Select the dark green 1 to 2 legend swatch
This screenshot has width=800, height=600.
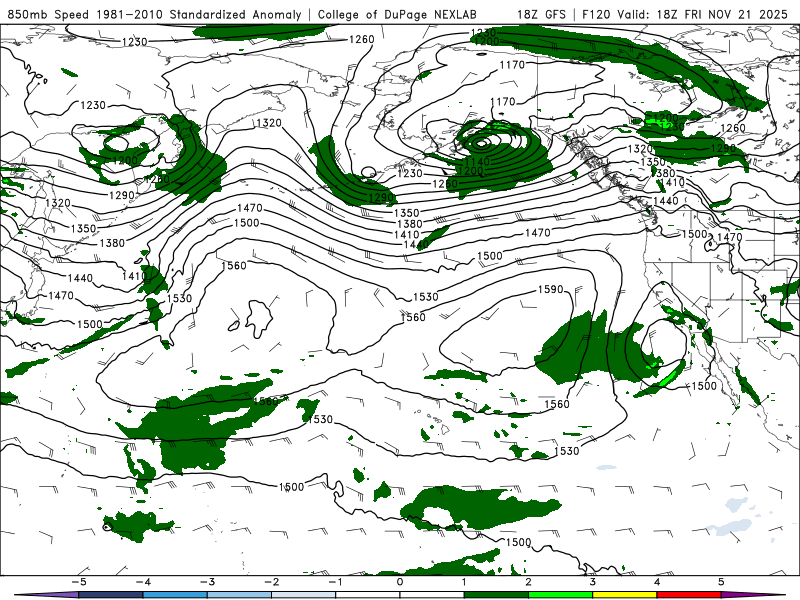pos(496,595)
